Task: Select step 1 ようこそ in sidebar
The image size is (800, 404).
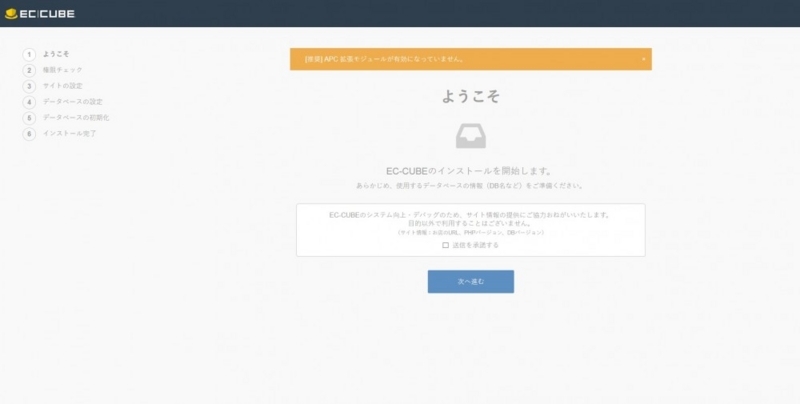Action: pos(46,54)
